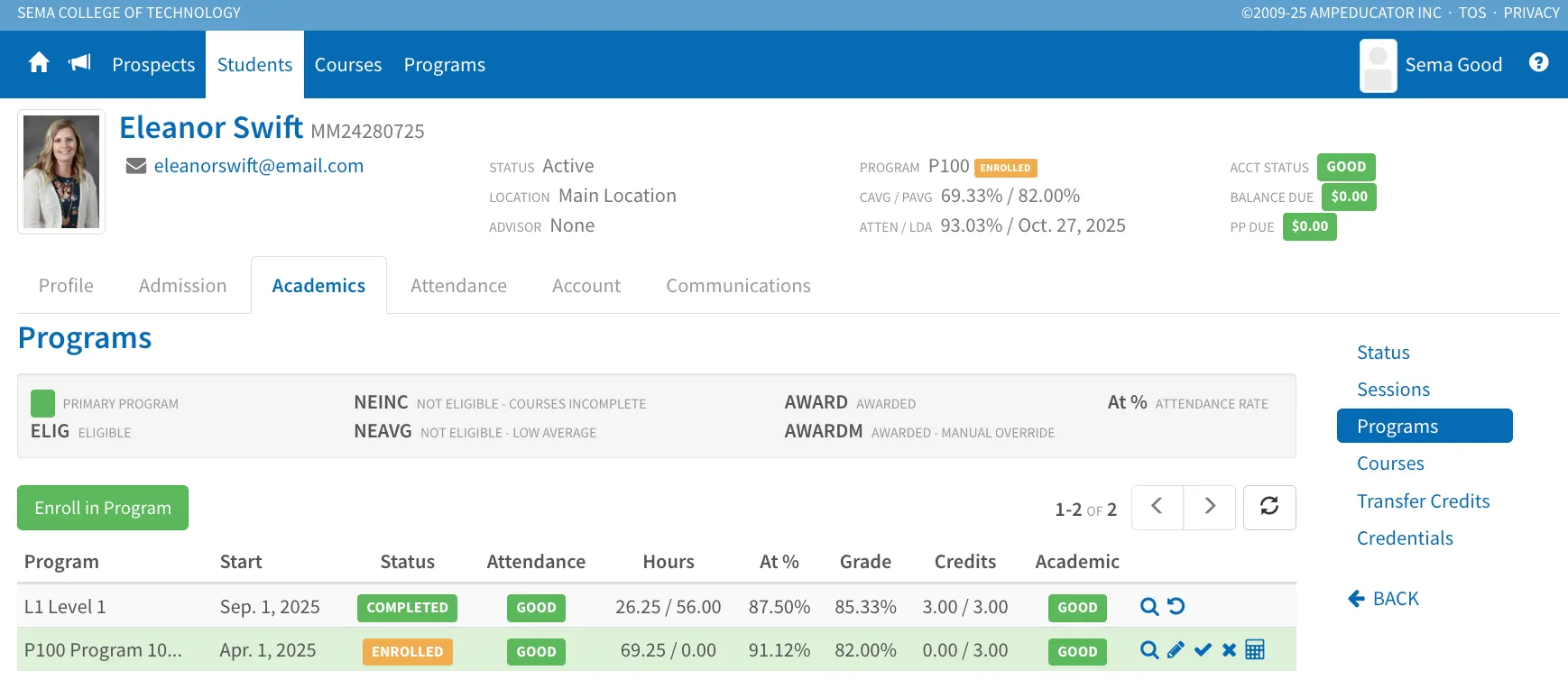The height and width of the screenshot is (689, 1568).
Task: Open the PRIVACY link in header
Action: click(1531, 13)
